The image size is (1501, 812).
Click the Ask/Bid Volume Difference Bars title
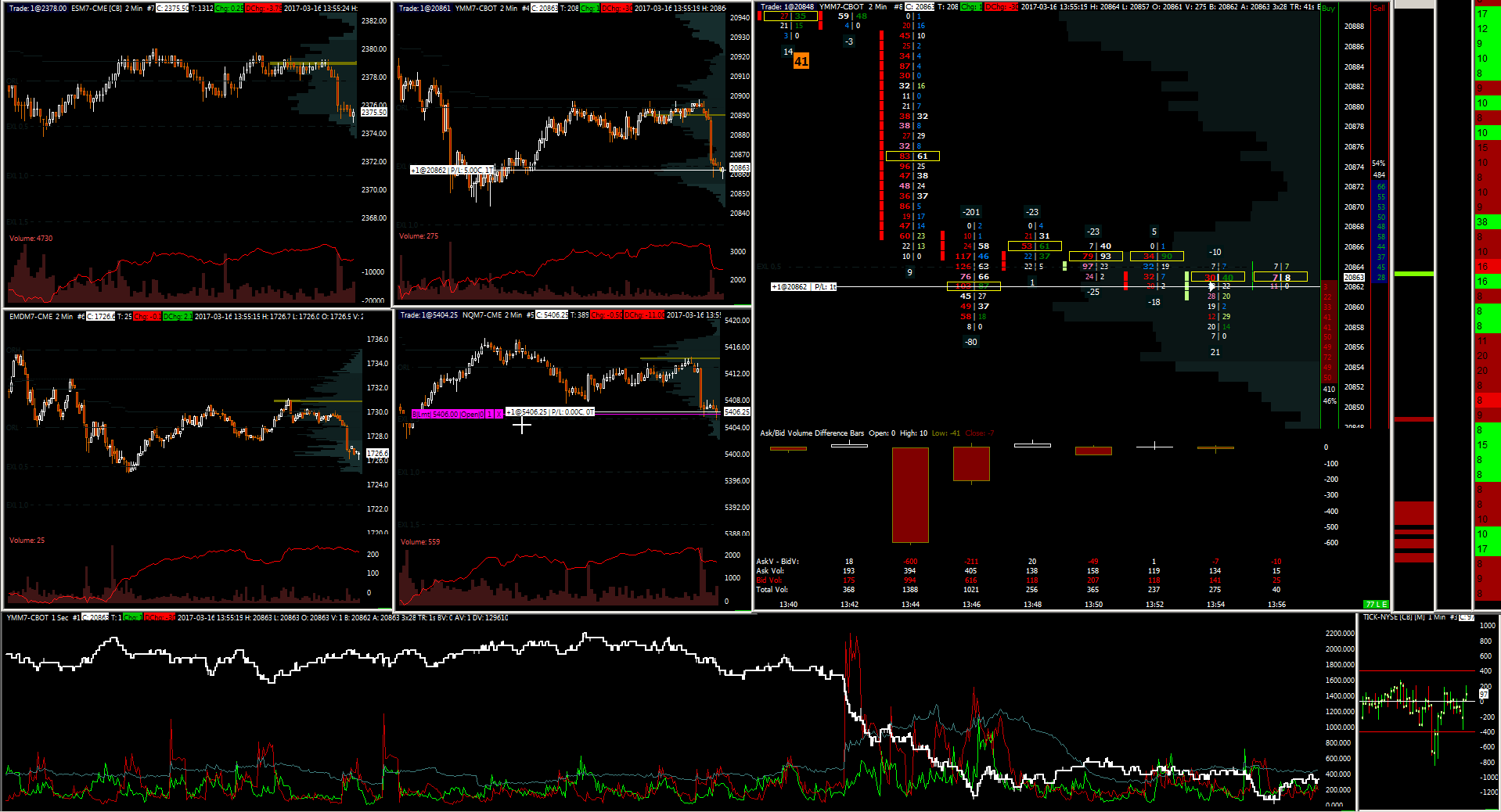[812, 433]
